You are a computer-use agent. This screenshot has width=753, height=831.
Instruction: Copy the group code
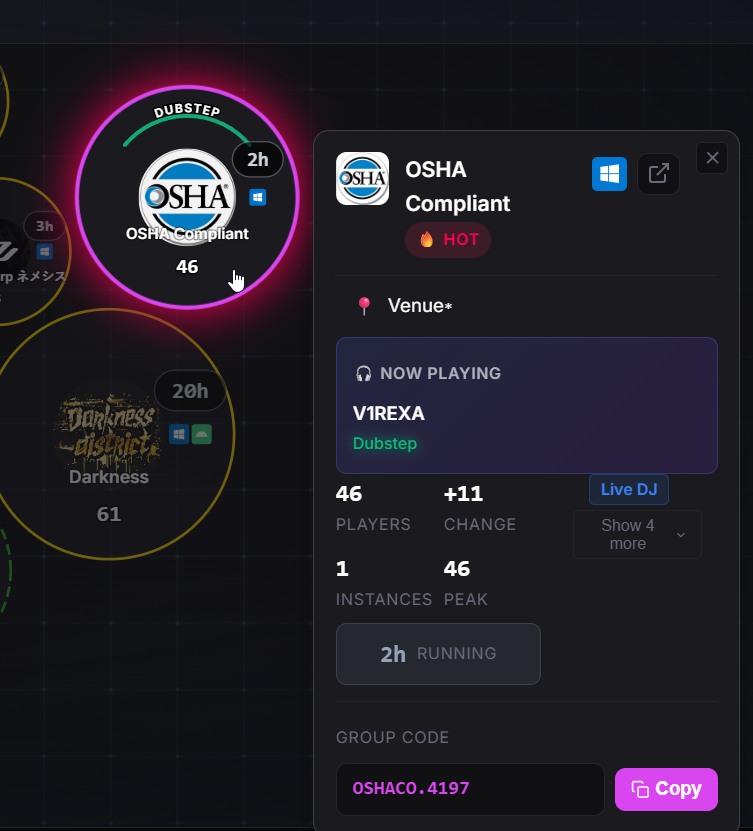666,789
